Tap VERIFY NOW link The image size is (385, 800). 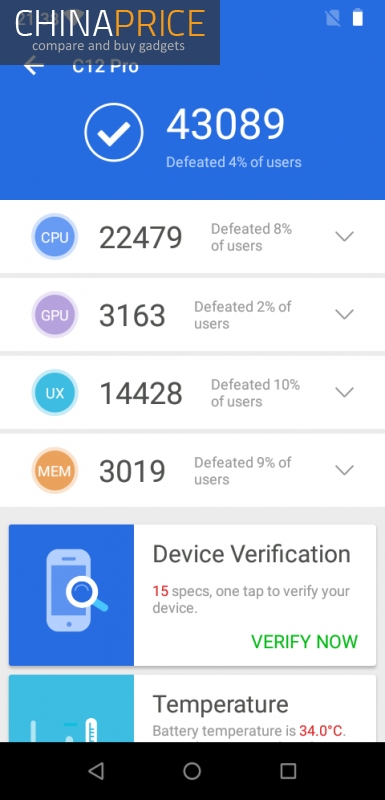click(304, 642)
